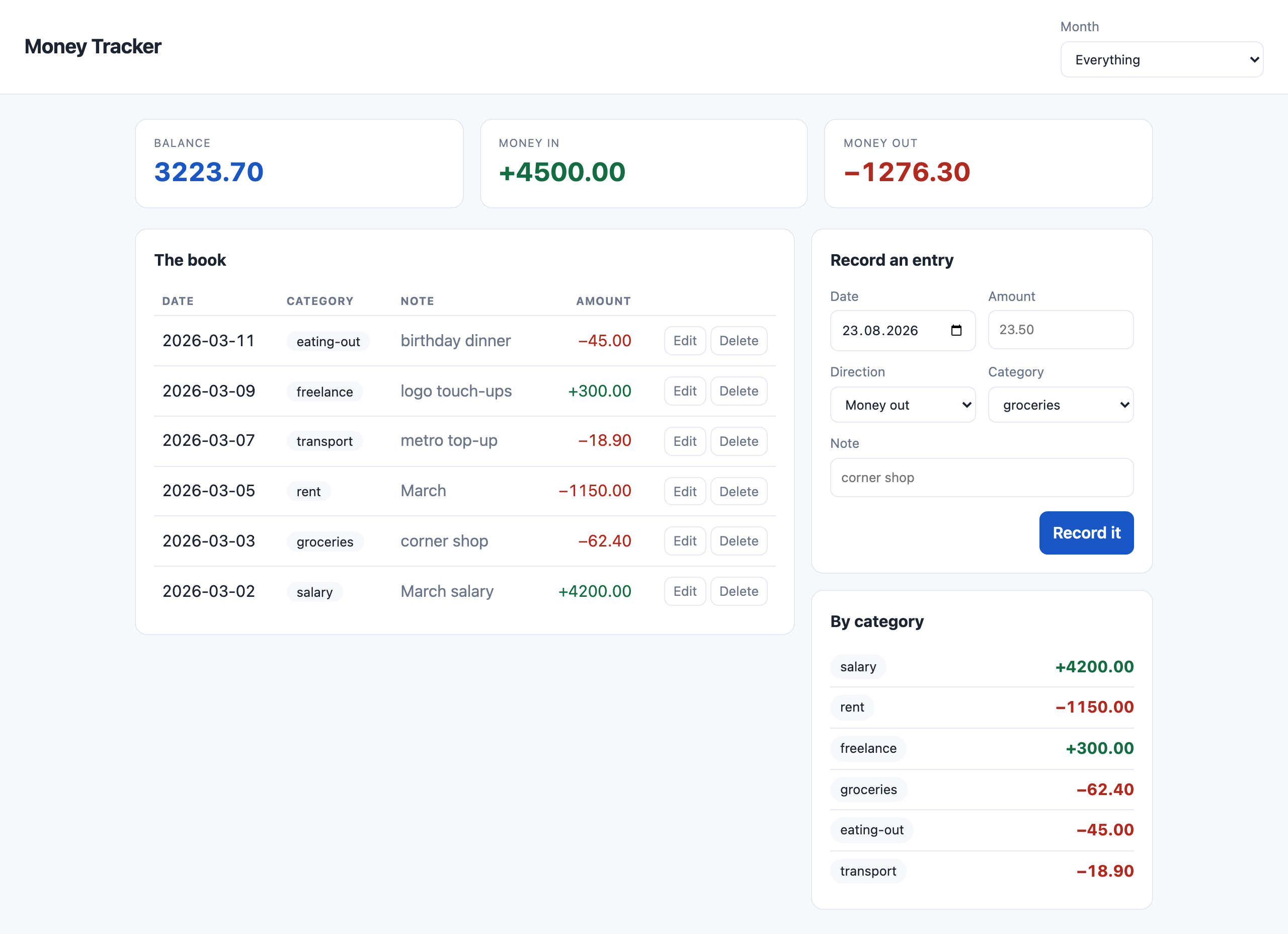1288x934 pixels.
Task: Open the Direction dropdown set to Money out
Action: tap(903, 405)
